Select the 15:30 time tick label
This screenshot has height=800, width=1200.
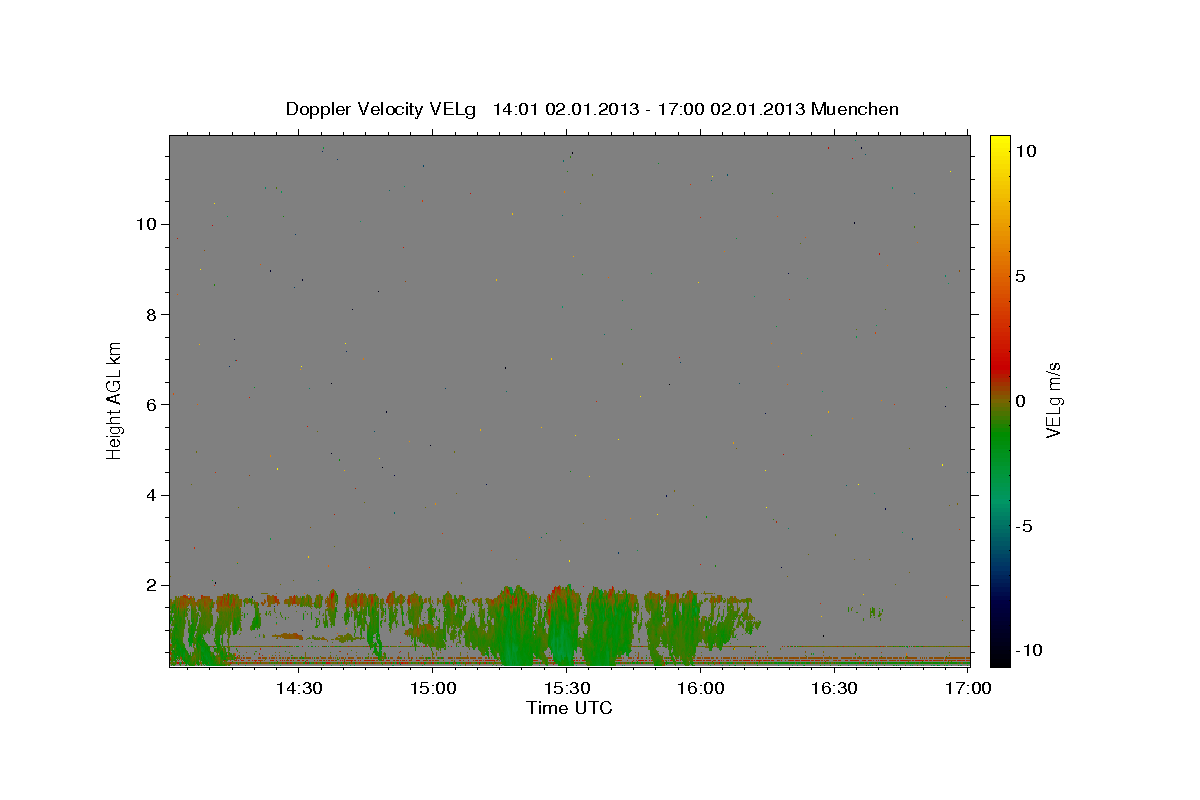click(566, 688)
